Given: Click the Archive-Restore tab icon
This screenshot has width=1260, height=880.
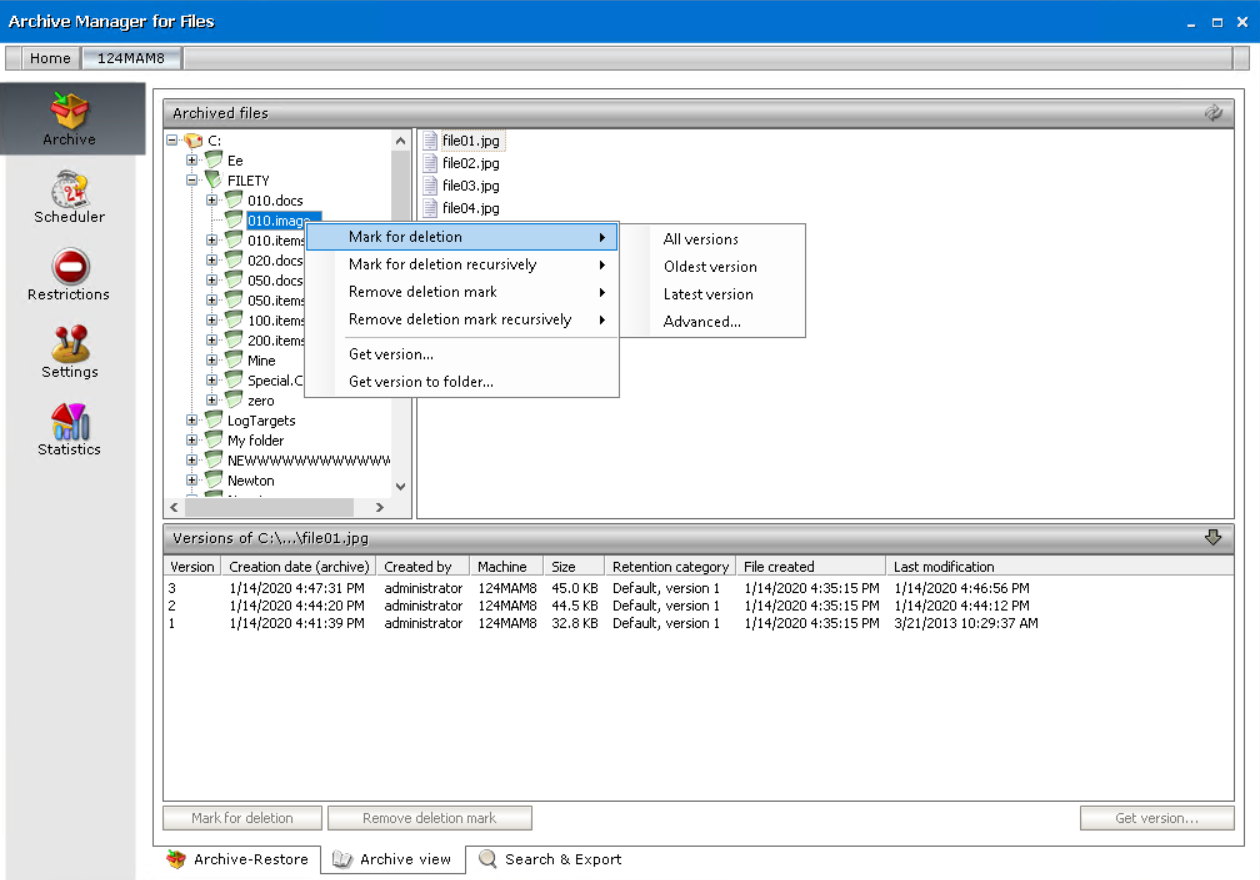Looking at the screenshot, I should tap(178, 858).
